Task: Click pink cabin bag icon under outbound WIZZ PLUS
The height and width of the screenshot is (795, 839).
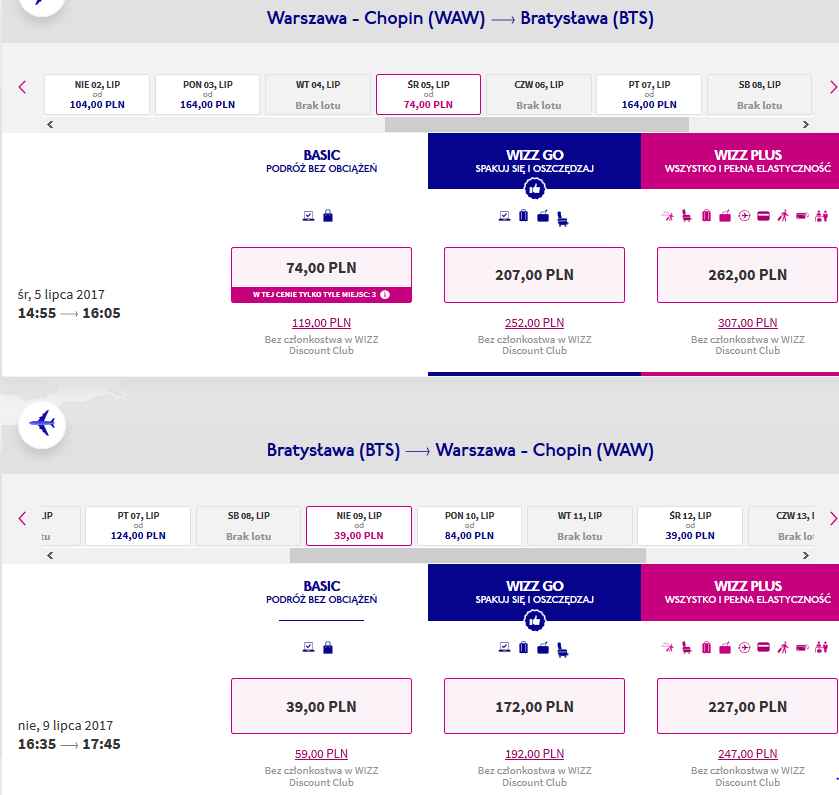Action: click(725, 216)
